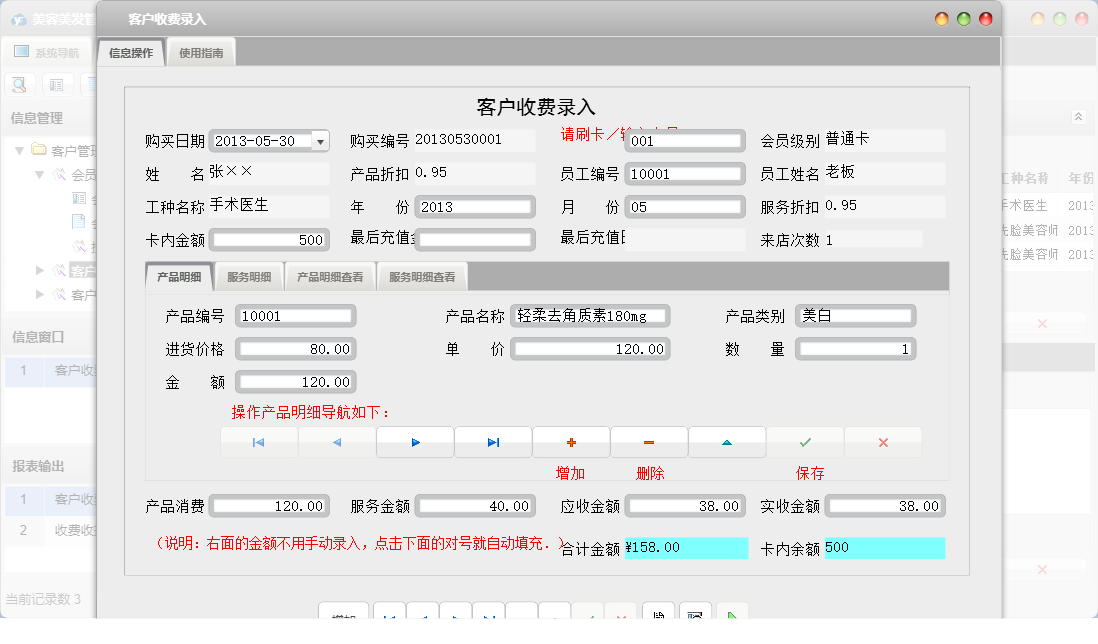This screenshot has height=644, width=1098.
Task: Click the red X cancel icon in product navigation
Action: [x=883, y=441]
